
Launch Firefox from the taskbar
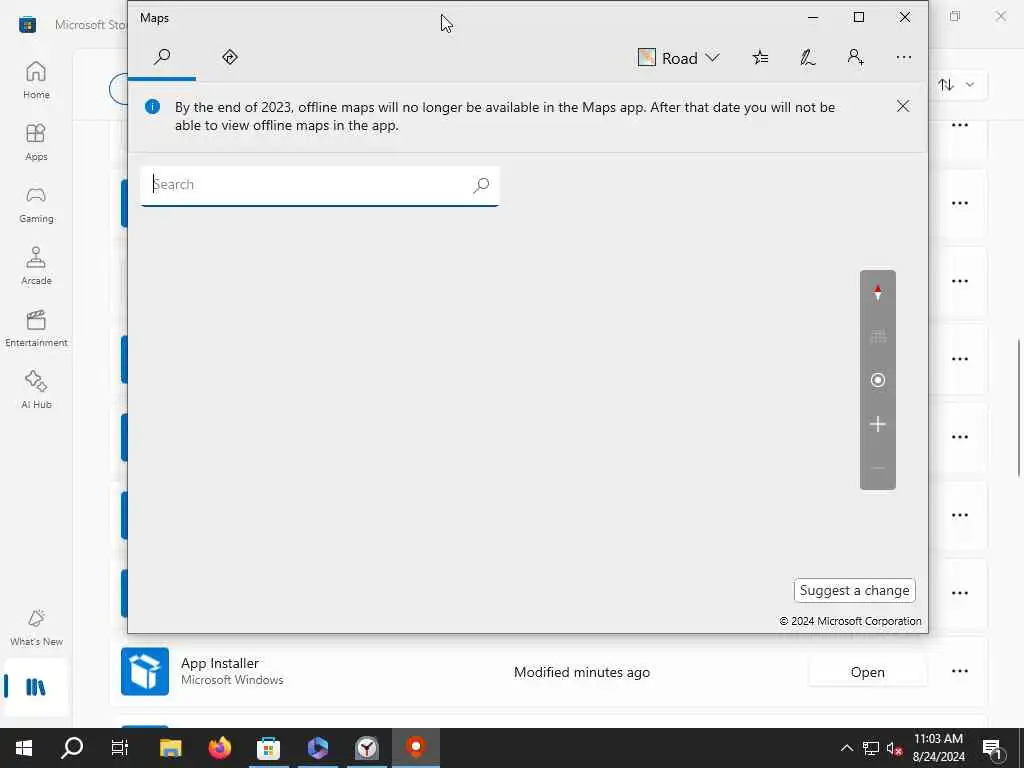[x=220, y=748]
